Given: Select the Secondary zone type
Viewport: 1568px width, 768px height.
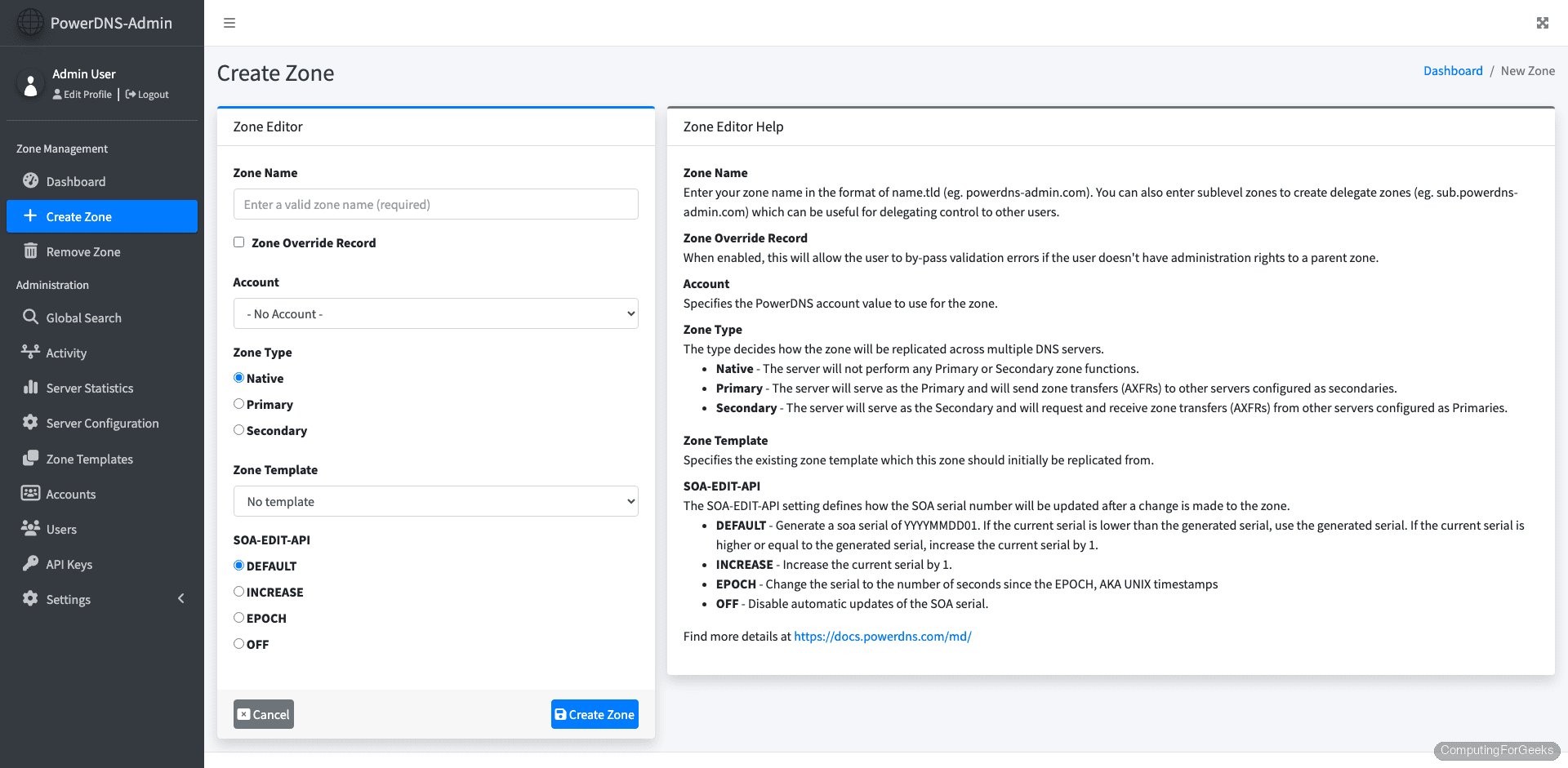Looking at the screenshot, I should [238, 429].
